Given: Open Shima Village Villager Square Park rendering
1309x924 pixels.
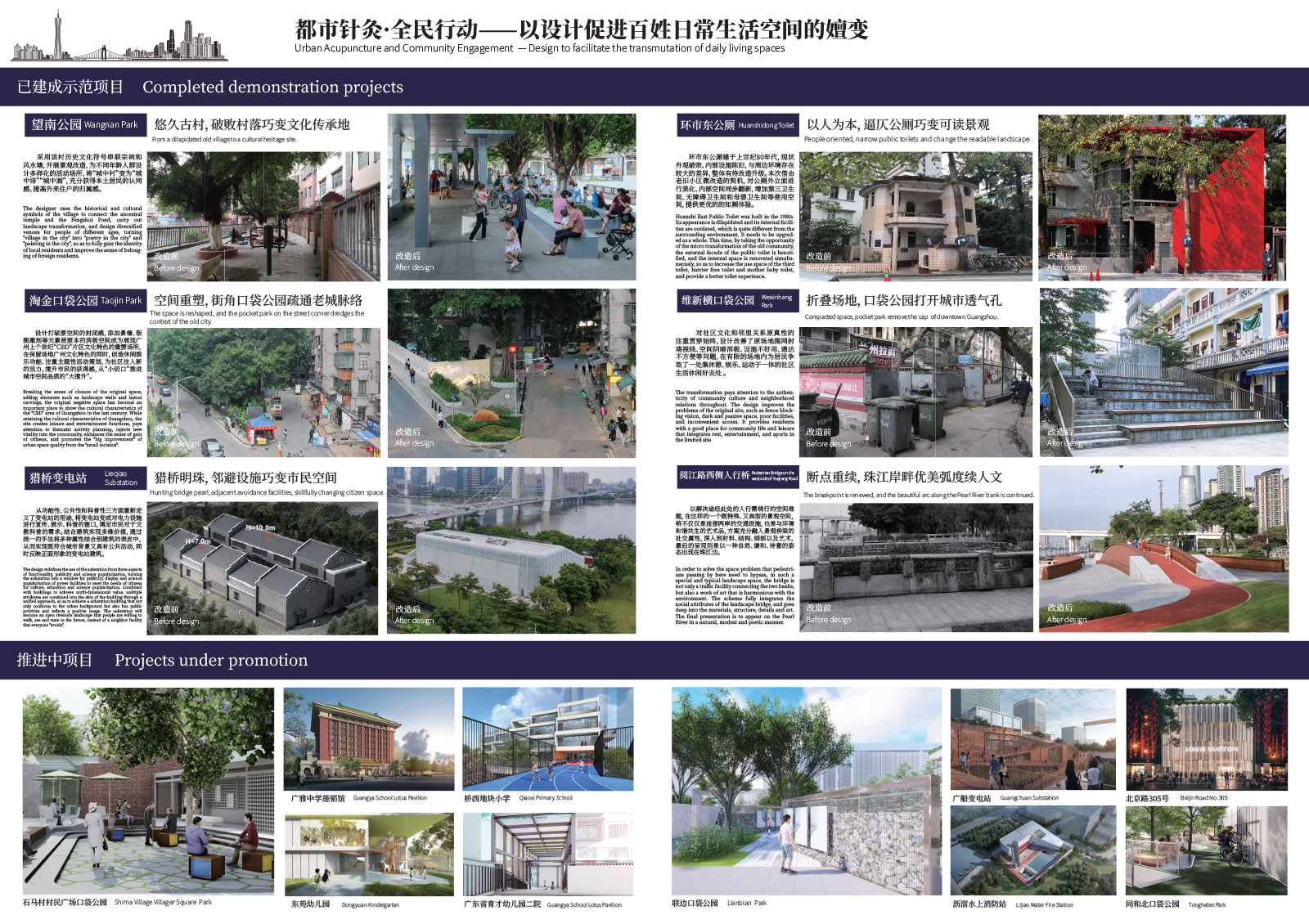Looking at the screenshot, I should click(148, 791).
